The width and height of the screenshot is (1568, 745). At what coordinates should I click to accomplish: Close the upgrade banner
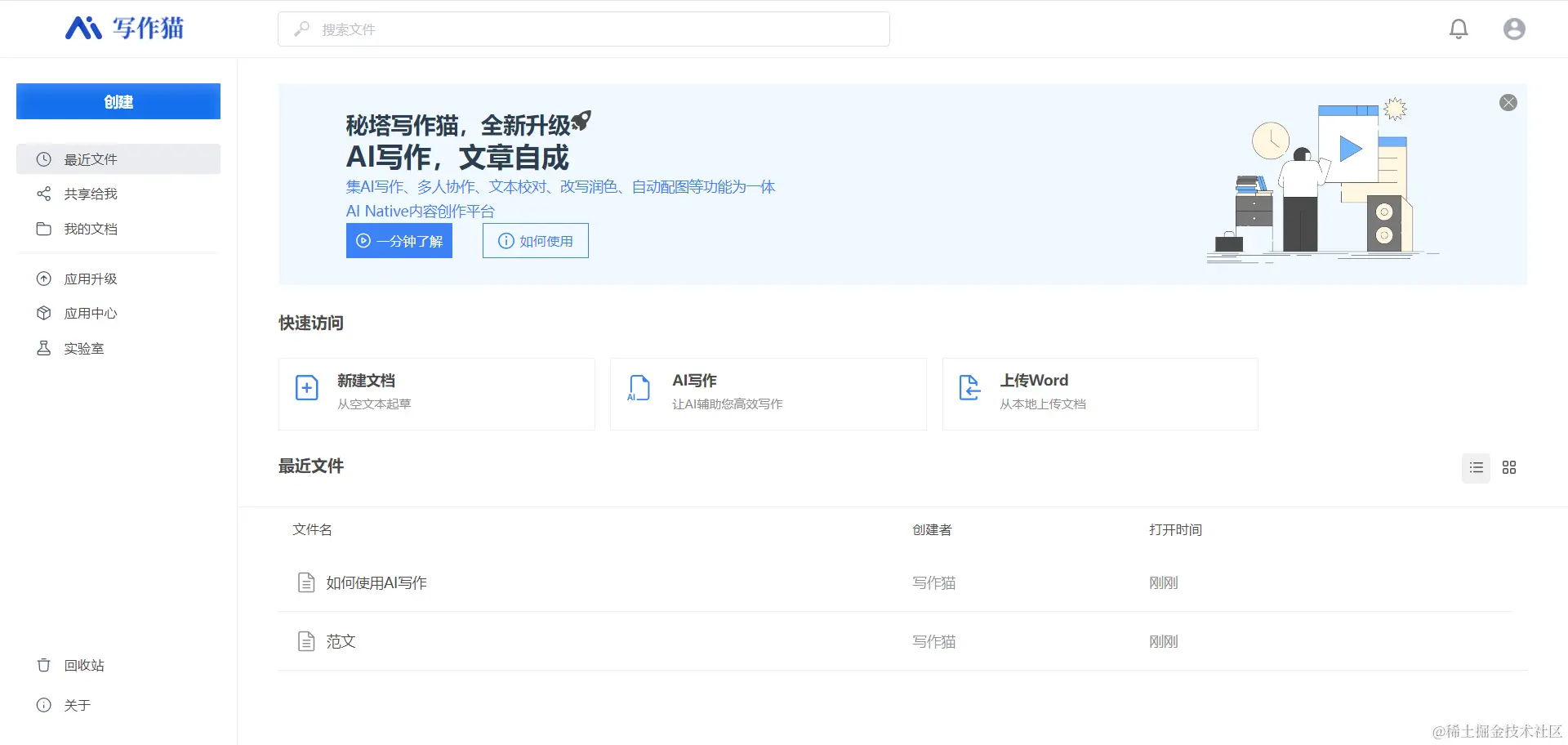[1508, 103]
